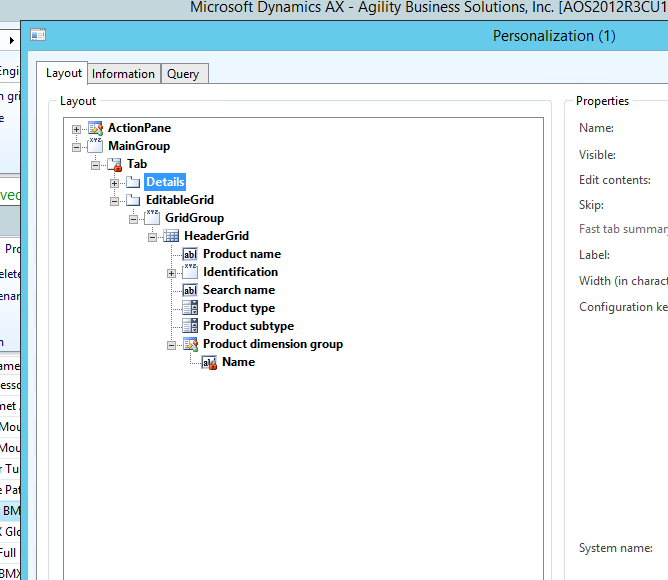Select the HeaderGrid tree item
Viewport: 668px width, 580px height.
pyautogui.click(x=216, y=236)
